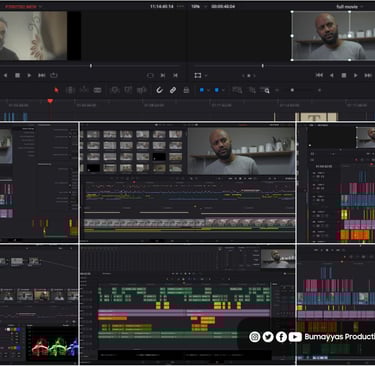Image resolution: width=375 pixels, height=366 pixels.
Task: Click the Transform overlay icon under timeline viewer
Action: 198,76
